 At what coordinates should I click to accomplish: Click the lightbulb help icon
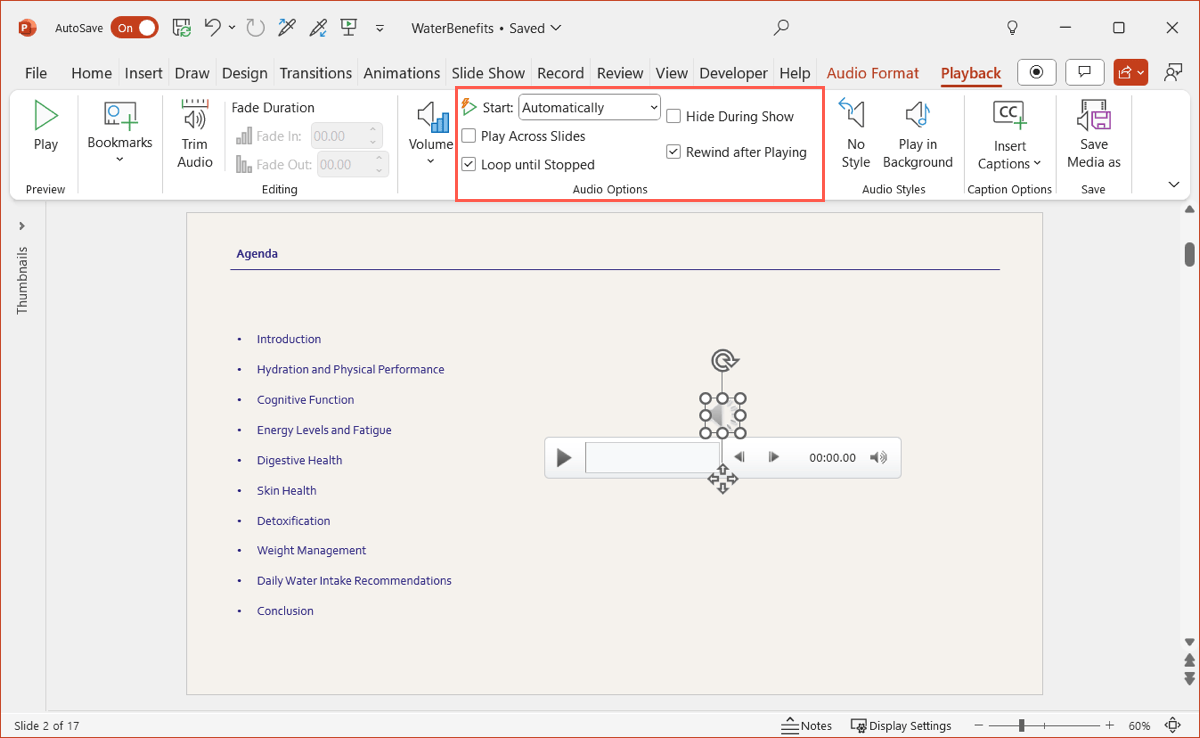[1012, 28]
